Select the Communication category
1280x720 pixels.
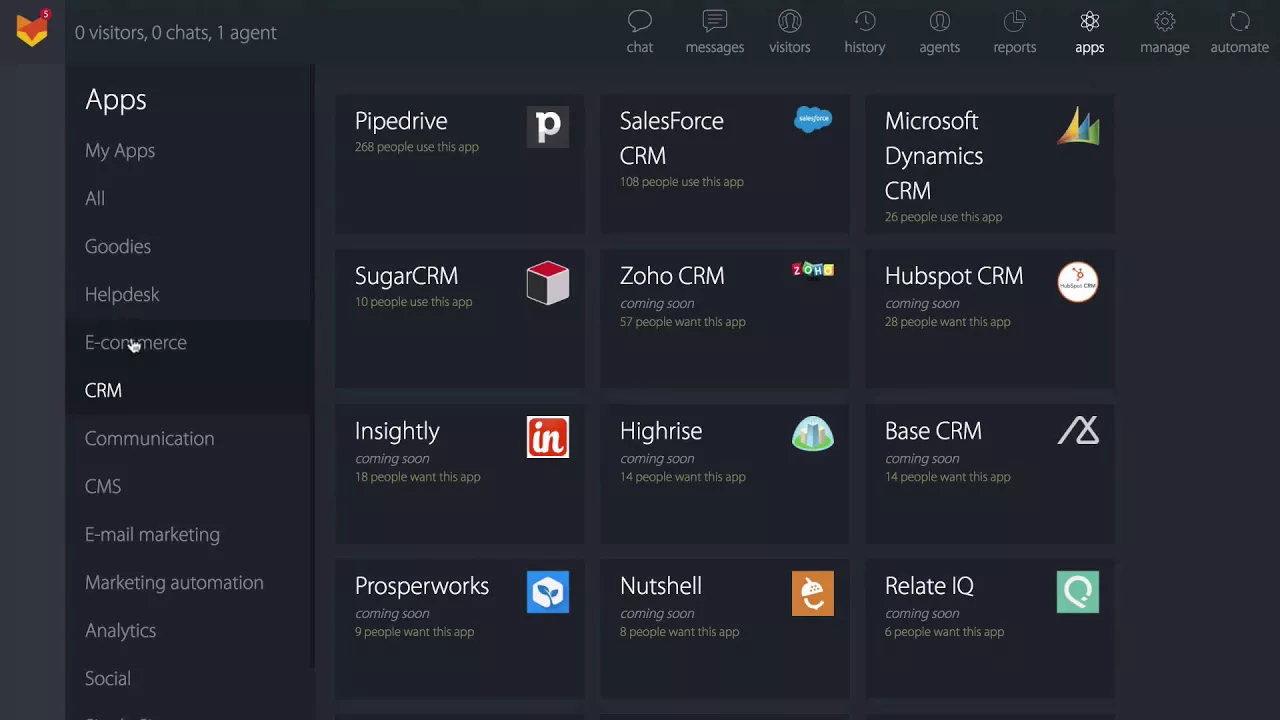[149, 438]
